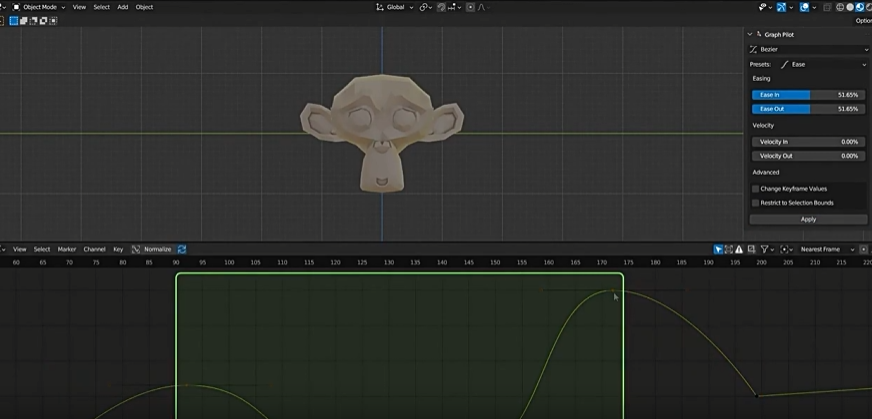Open the Channel menu in graph editor
Image resolution: width=872 pixels, height=419 pixels.
pyautogui.click(x=94, y=249)
